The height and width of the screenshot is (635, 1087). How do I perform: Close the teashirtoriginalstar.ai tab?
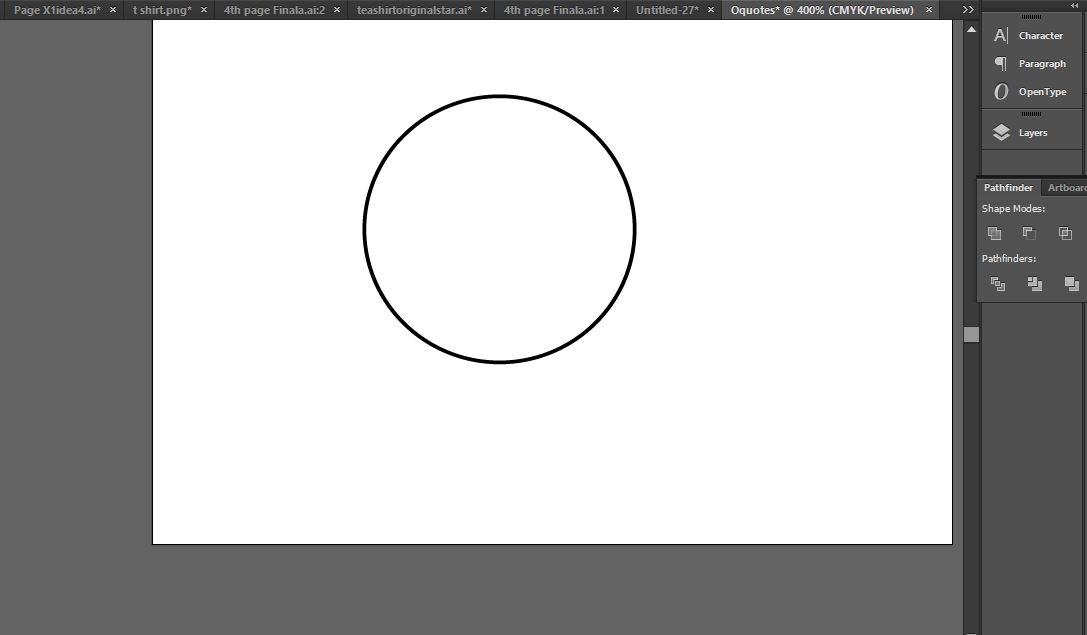[x=484, y=10]
